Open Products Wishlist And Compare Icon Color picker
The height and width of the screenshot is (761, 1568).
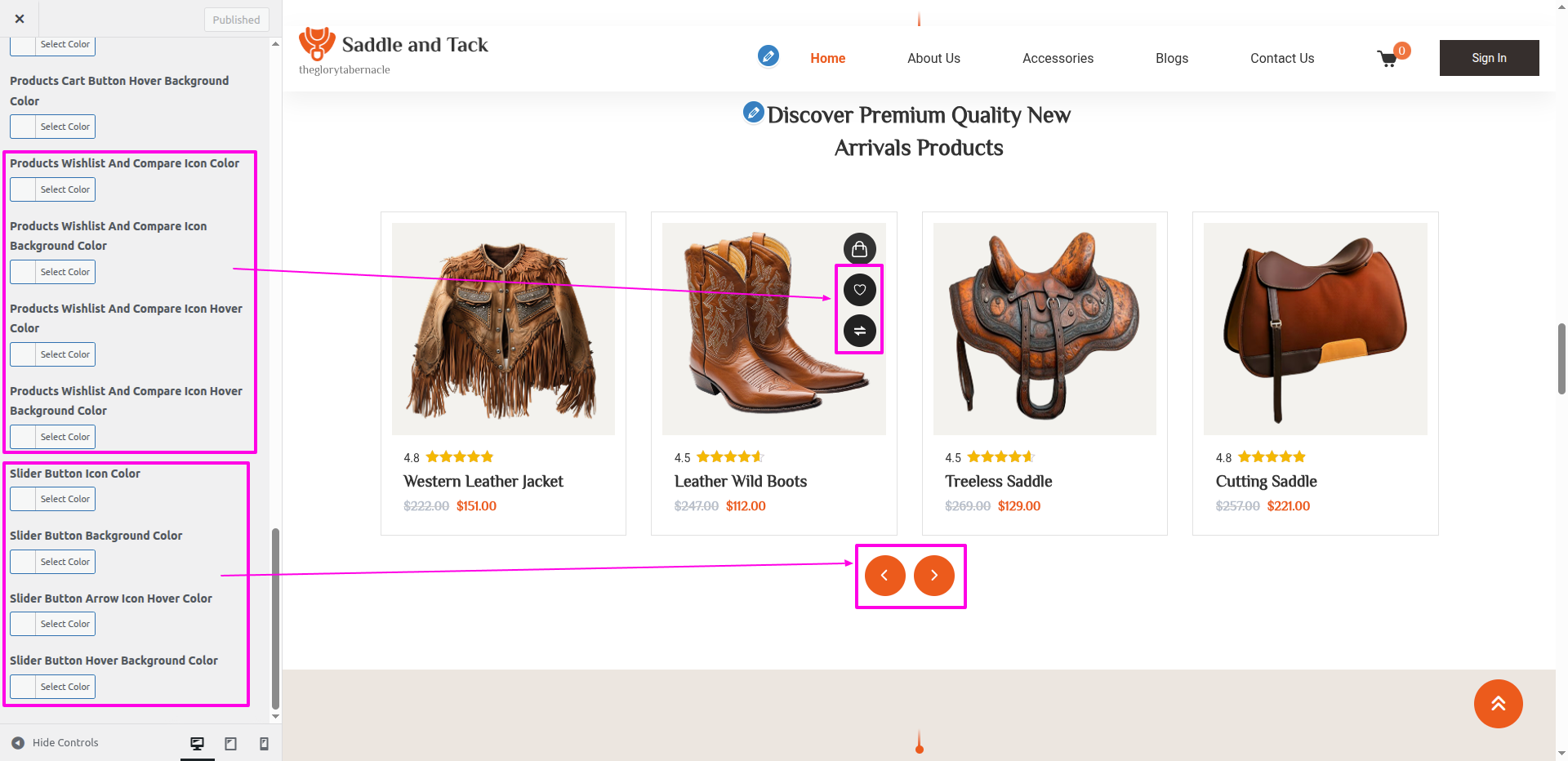point(52,189)
